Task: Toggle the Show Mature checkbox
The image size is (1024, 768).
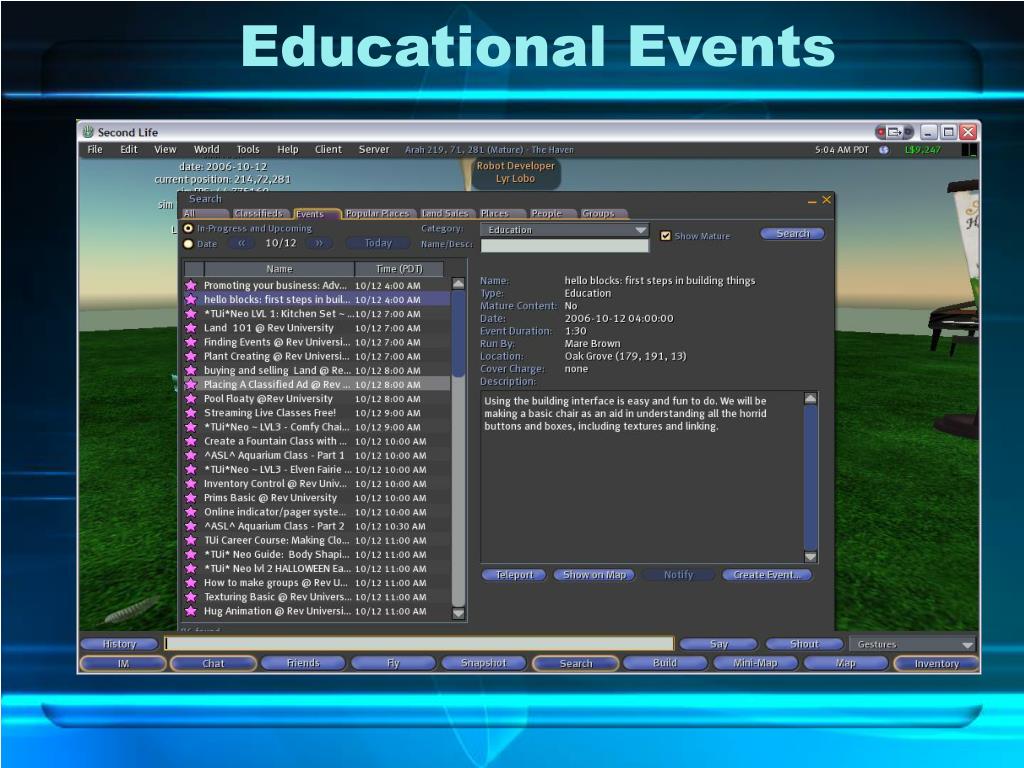Action: (x=665, y=236)
